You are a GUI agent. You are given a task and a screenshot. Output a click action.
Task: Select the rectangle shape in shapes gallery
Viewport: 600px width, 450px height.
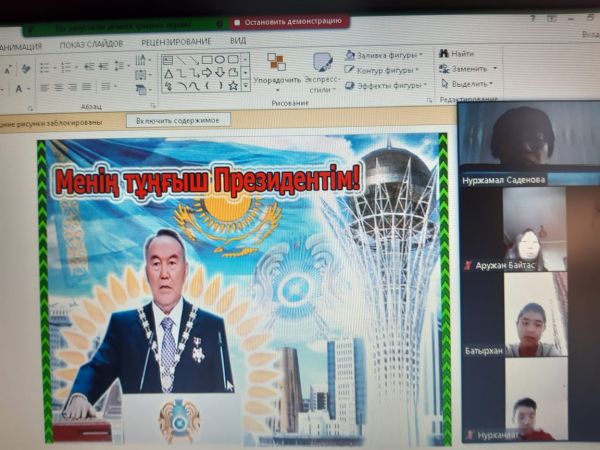pyautogui.click(x=207, y=59)
